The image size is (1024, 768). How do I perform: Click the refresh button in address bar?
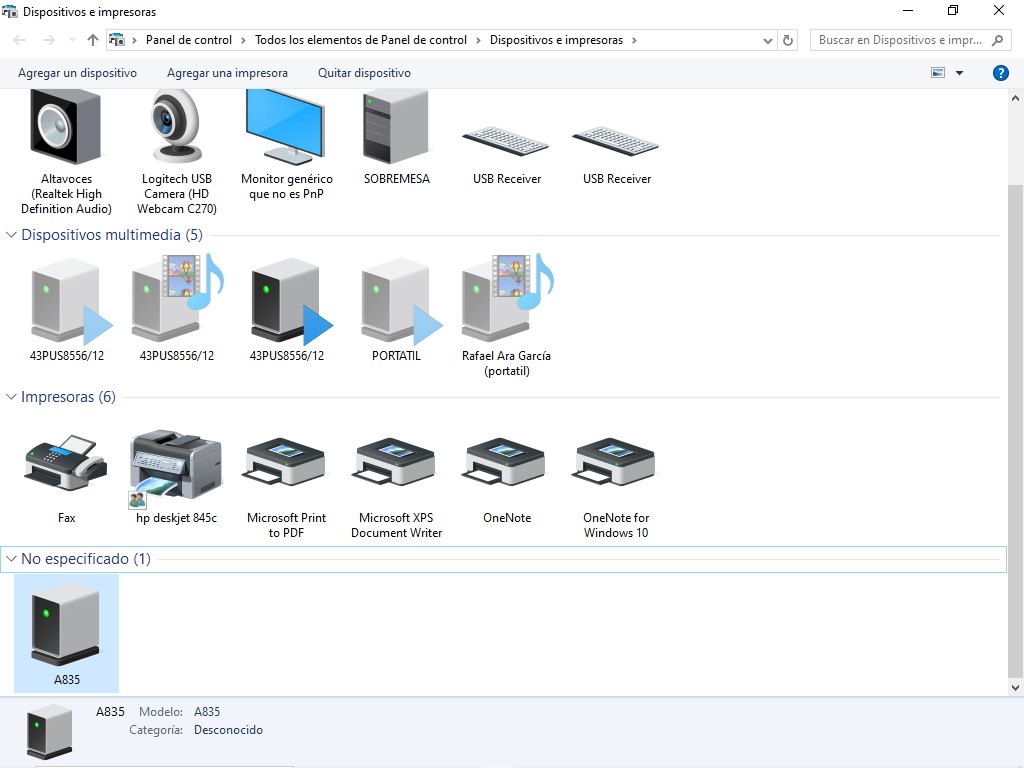(x=788, y=40)
